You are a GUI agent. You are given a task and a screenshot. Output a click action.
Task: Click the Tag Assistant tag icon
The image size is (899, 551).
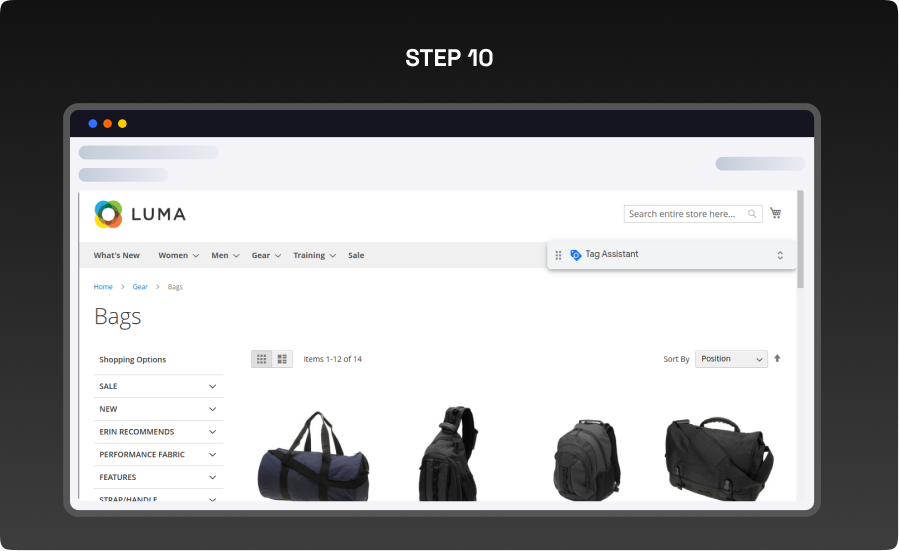tap(575, 255)
